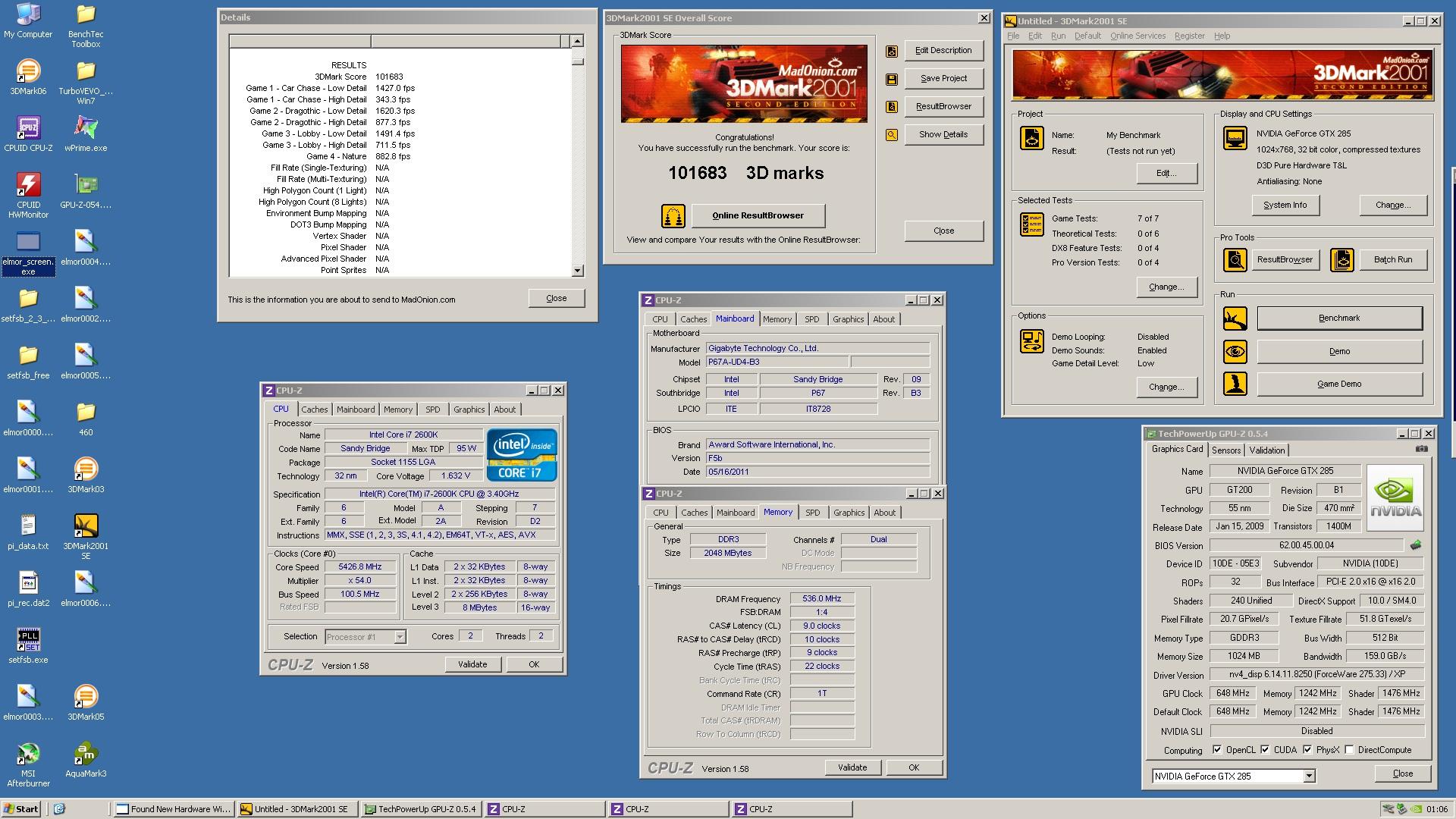Screen dimensions: 1456x819
Task: Click Benchmark run icon in 3DMark2001
Action: [x=1235, y=318]
